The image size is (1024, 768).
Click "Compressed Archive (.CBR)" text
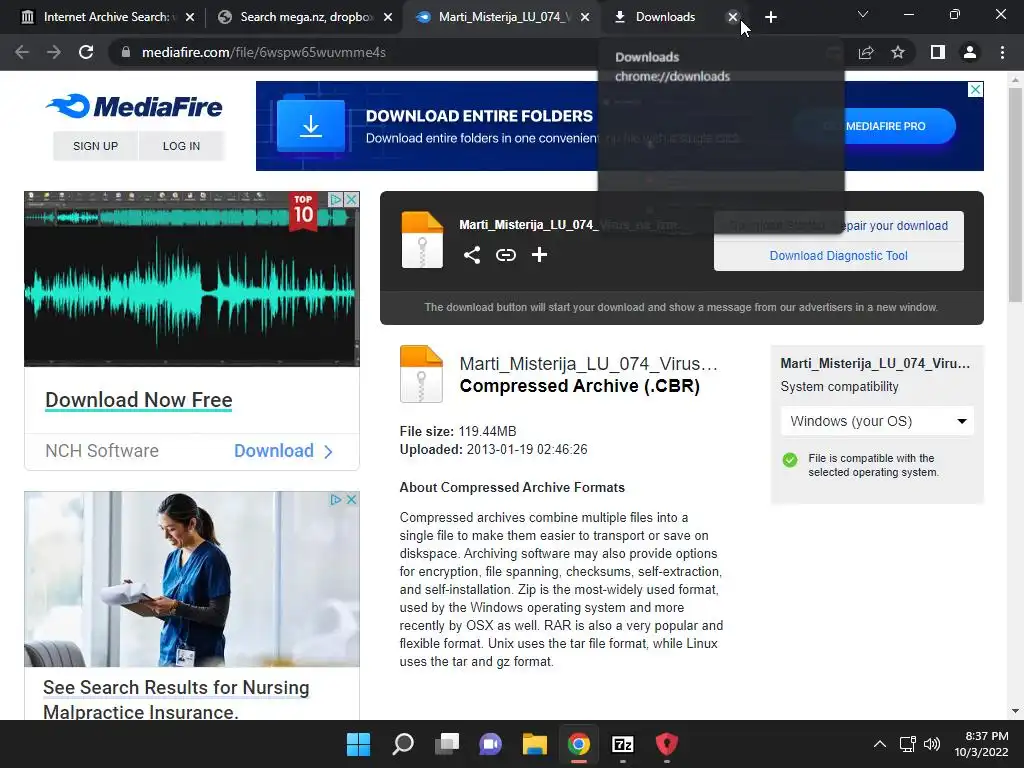[579, 385]
